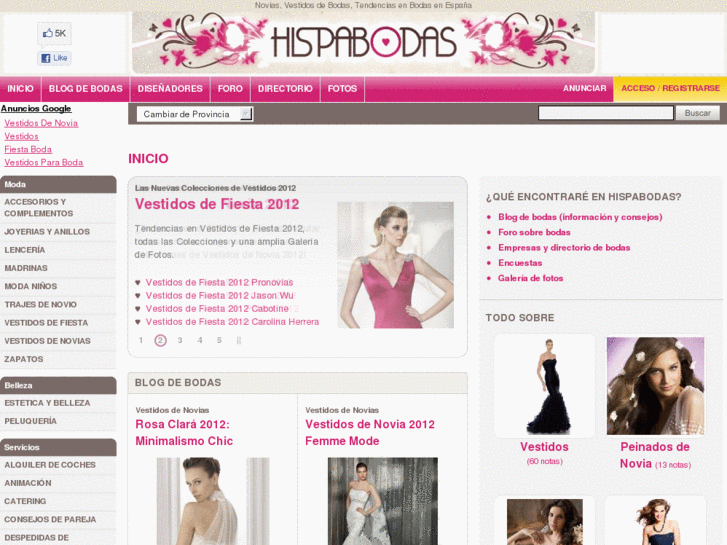Screen dimensions: 727x545
Task: Open Estetica y Belleza category
Action: pyautogui.click(x=58, y=403)
